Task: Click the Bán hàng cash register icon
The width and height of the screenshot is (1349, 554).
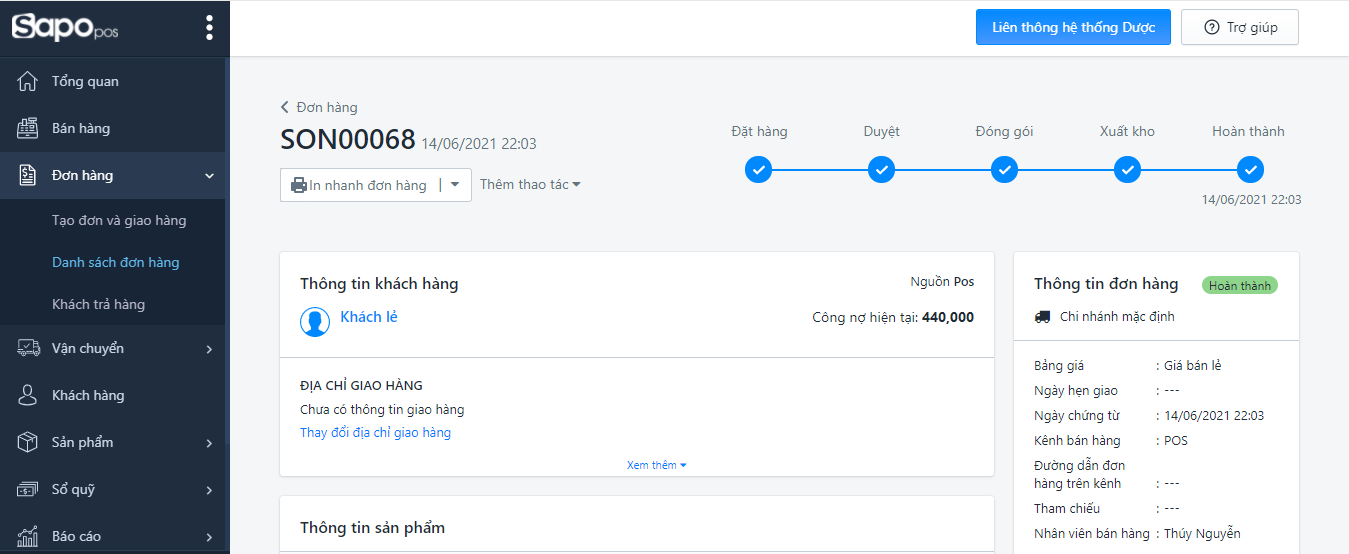Action: (28, 128)
